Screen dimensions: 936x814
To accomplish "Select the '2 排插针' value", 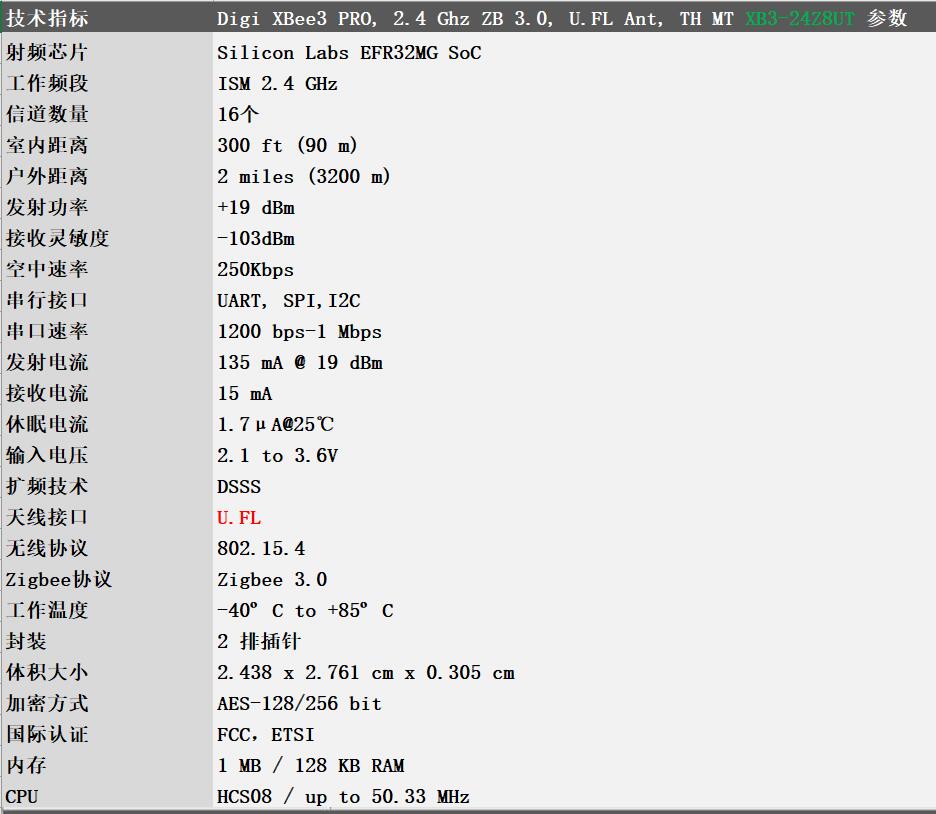I will [259, 642].
